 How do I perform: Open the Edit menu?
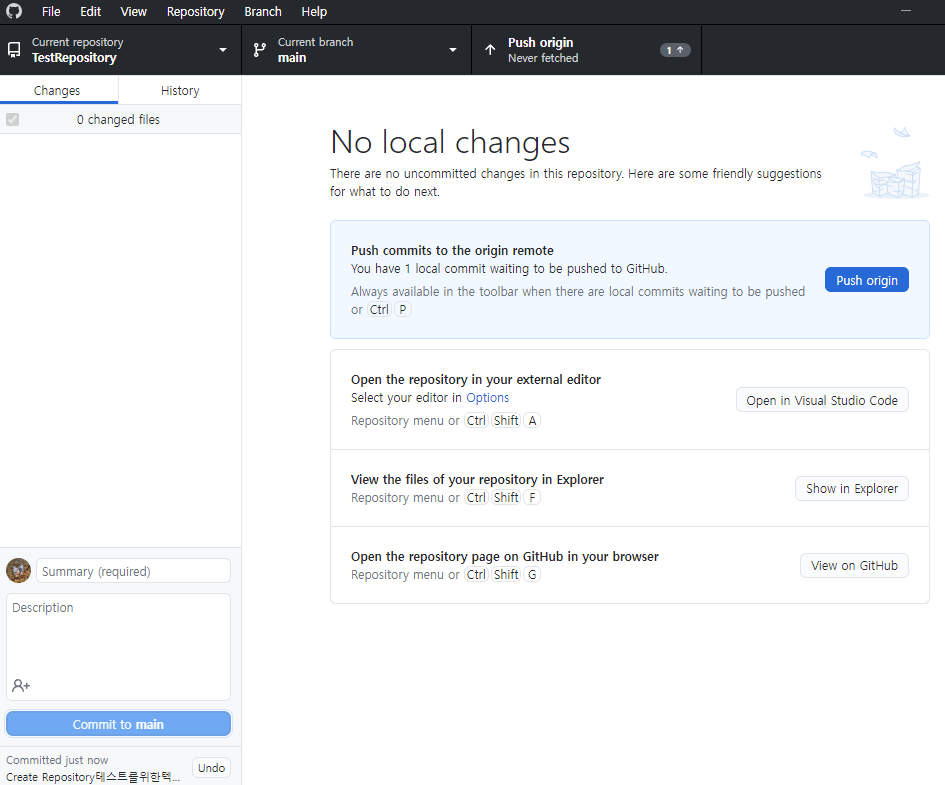(90, 11)
